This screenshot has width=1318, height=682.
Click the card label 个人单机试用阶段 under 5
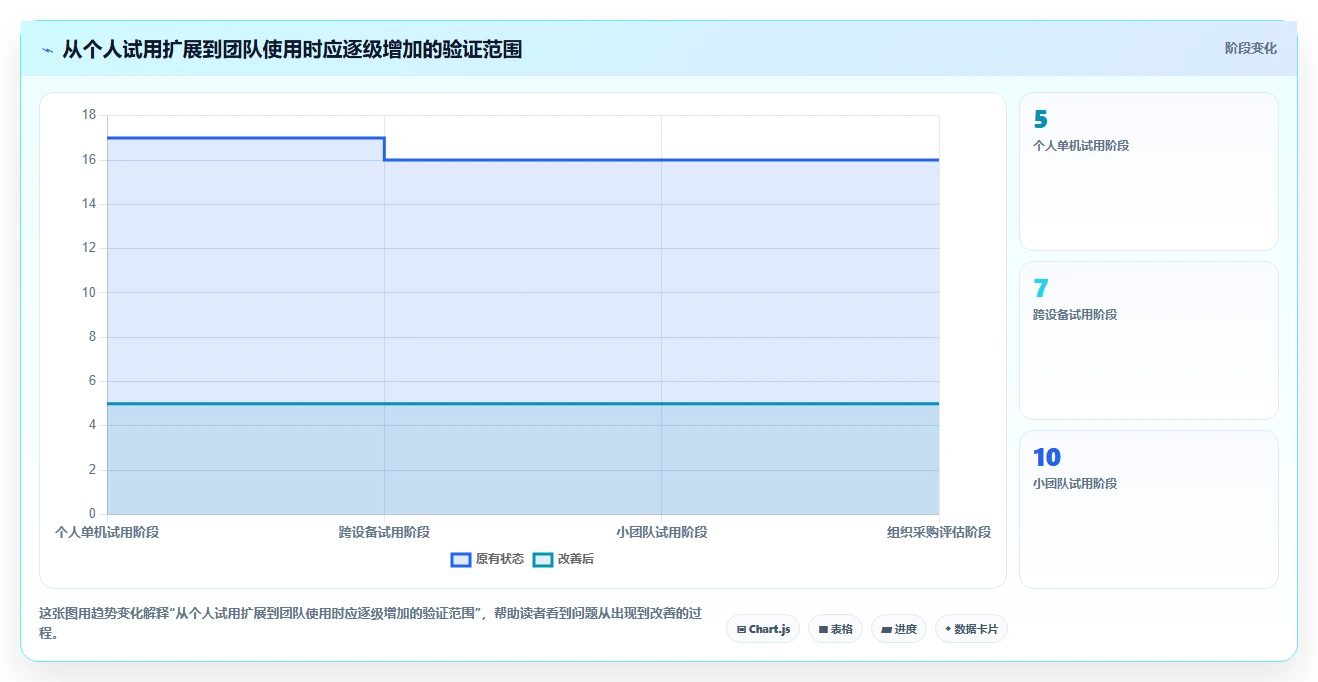click(1081, 146)
